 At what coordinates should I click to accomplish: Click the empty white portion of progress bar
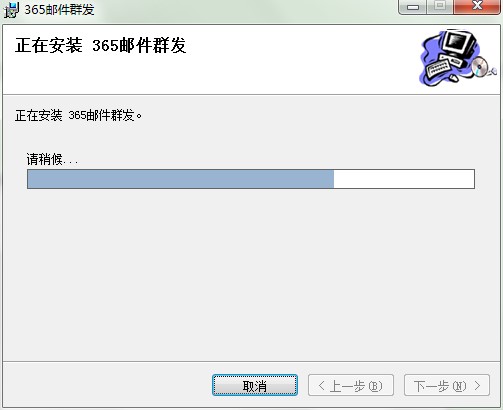point(404,179)
